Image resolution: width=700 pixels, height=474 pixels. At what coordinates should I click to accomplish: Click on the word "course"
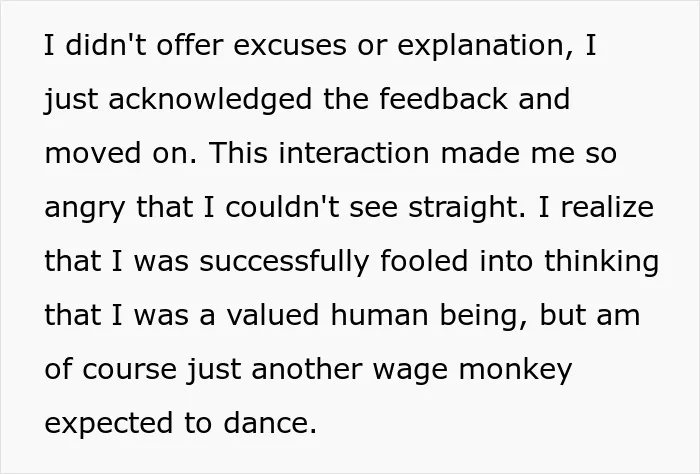[129, 371]
